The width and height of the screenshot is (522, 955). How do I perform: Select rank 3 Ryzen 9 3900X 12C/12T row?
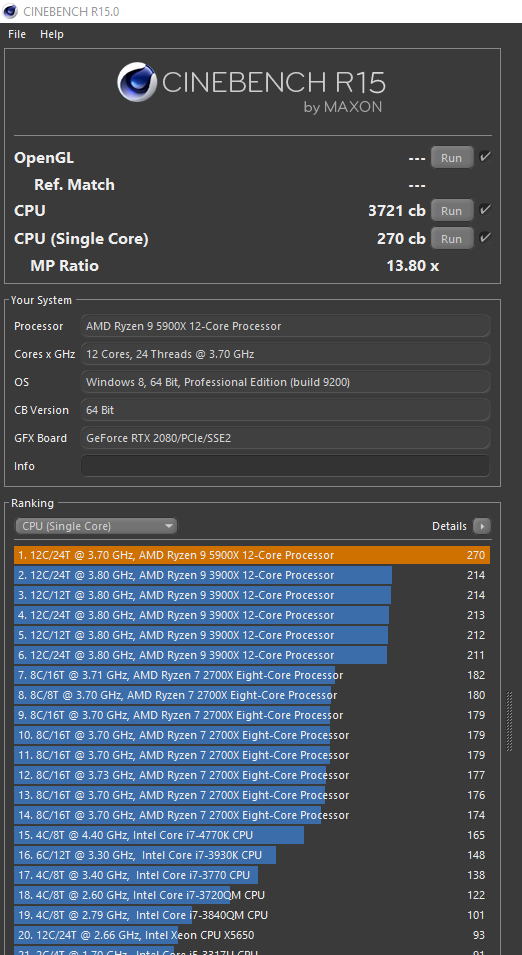252,595
